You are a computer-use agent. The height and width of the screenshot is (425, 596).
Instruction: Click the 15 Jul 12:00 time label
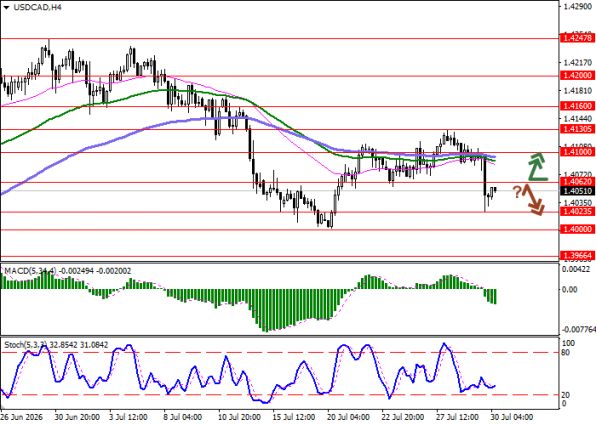(293, 417)
